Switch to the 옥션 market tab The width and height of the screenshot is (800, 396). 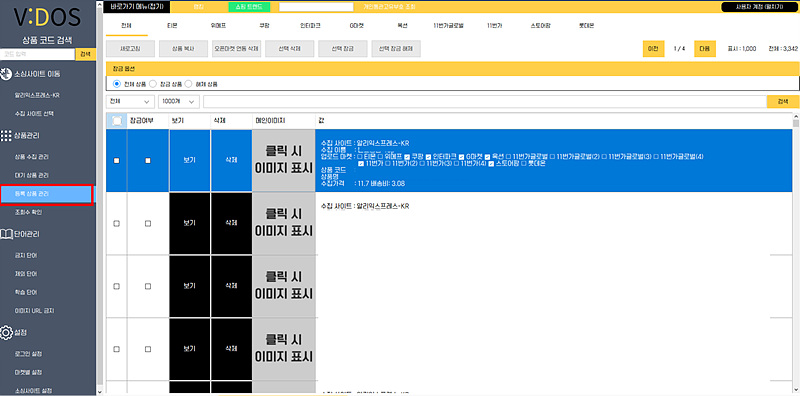pos(402,26)
